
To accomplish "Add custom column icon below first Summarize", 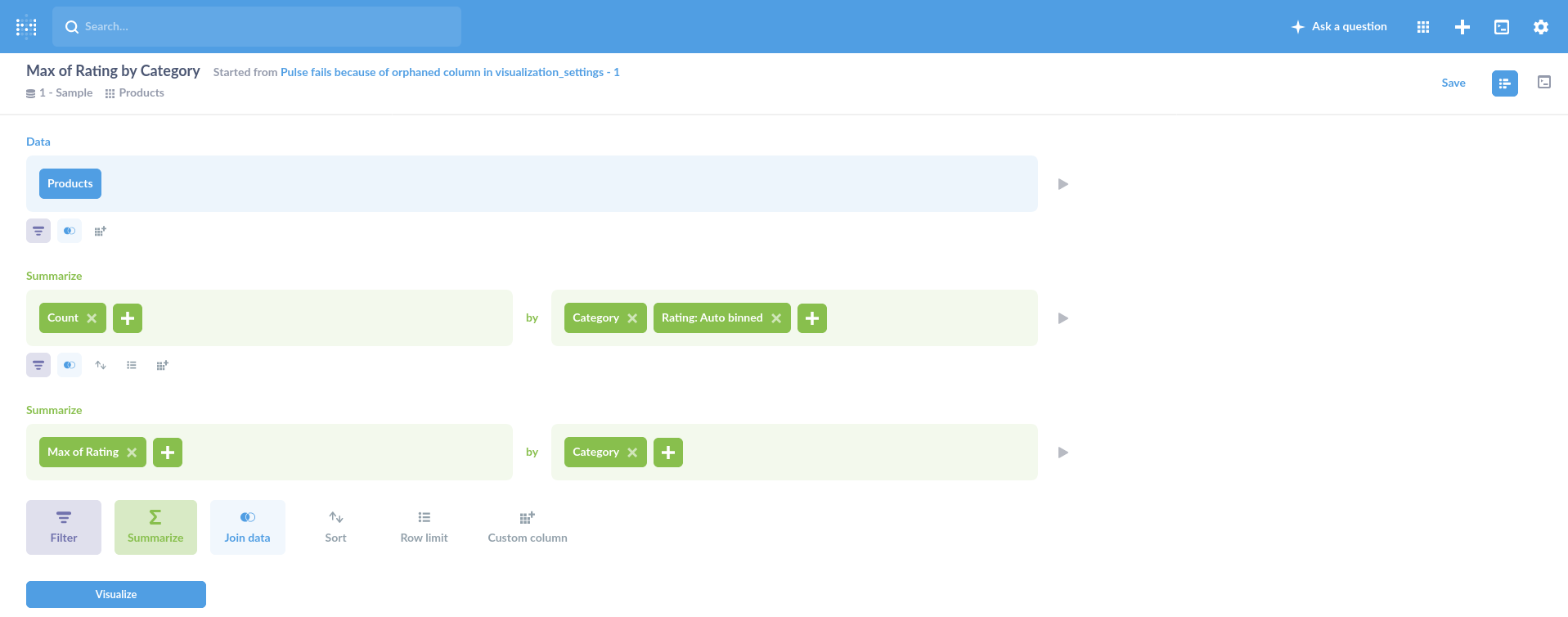I will pos(163,365).
